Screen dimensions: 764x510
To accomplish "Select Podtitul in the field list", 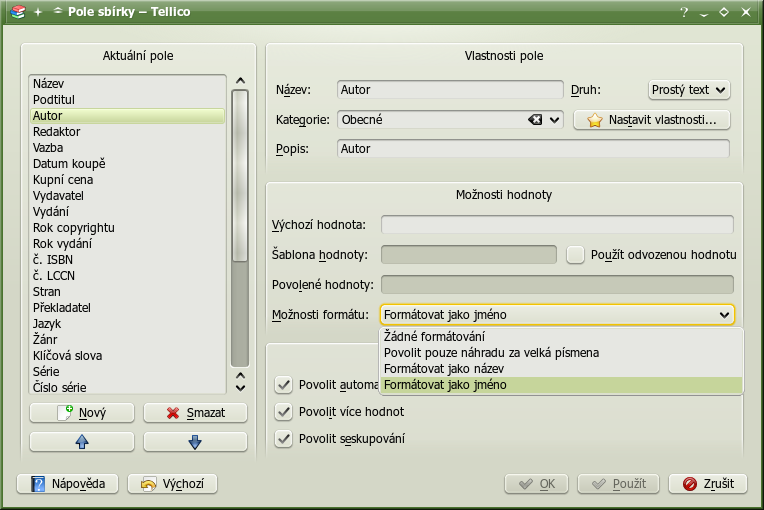I will pos(127,100).
